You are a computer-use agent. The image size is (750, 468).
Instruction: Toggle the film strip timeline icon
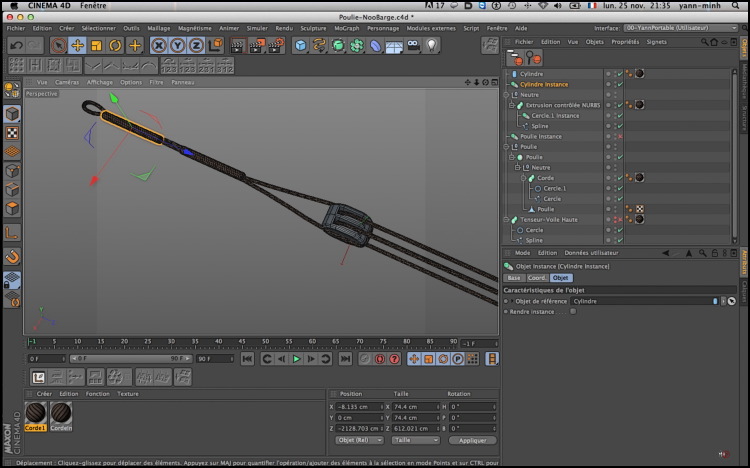[x=492, y=358]
